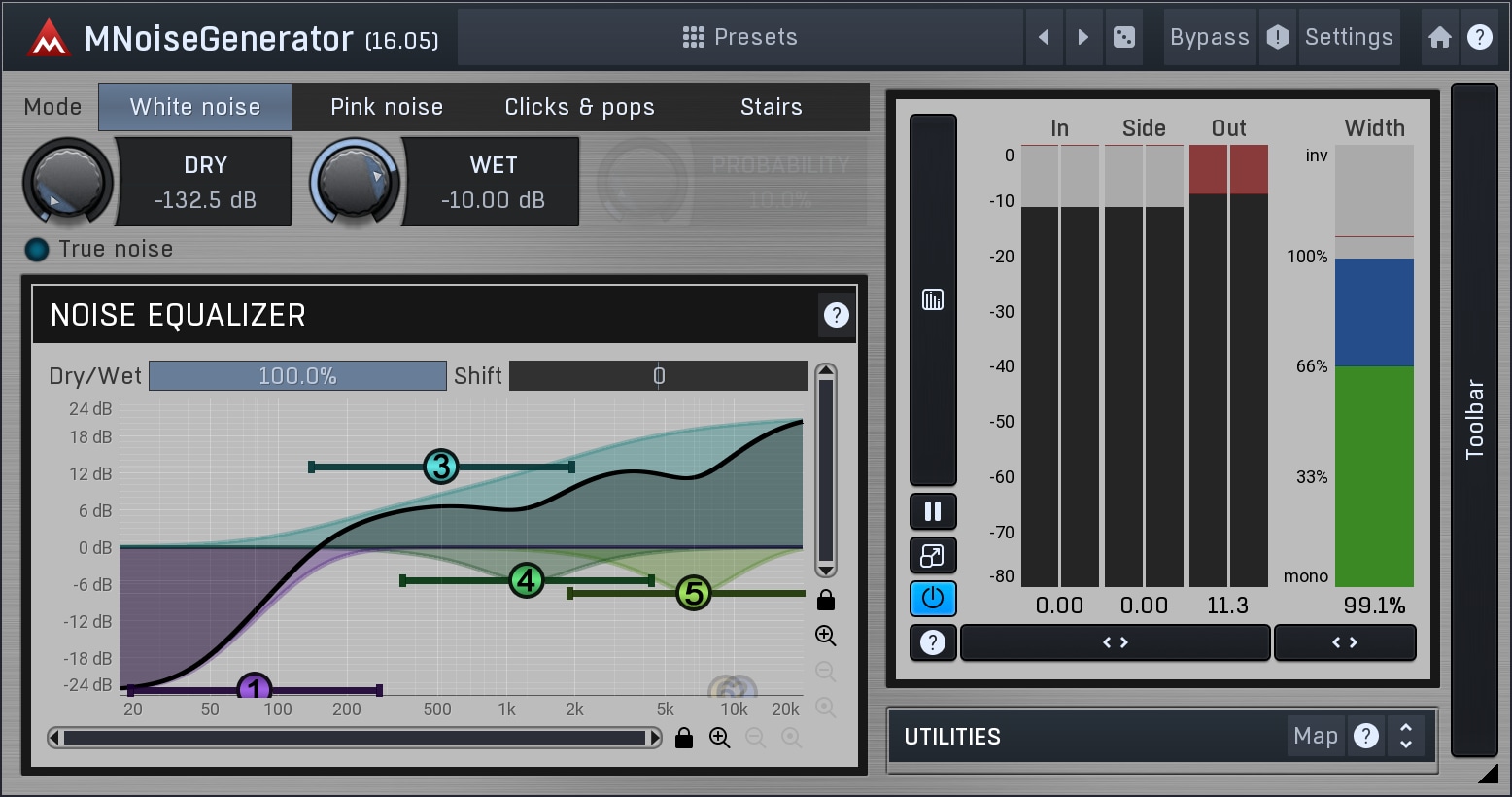Click the MeldaProduction logo icon
This screenshot has height=797, width=1512.
click(48, 38)
